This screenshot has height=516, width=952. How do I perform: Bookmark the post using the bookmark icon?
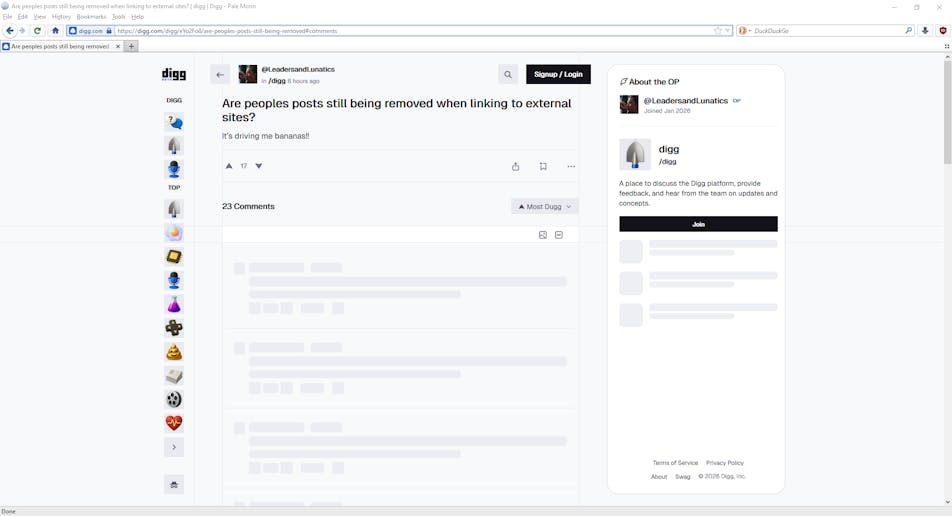coord(543,167)
